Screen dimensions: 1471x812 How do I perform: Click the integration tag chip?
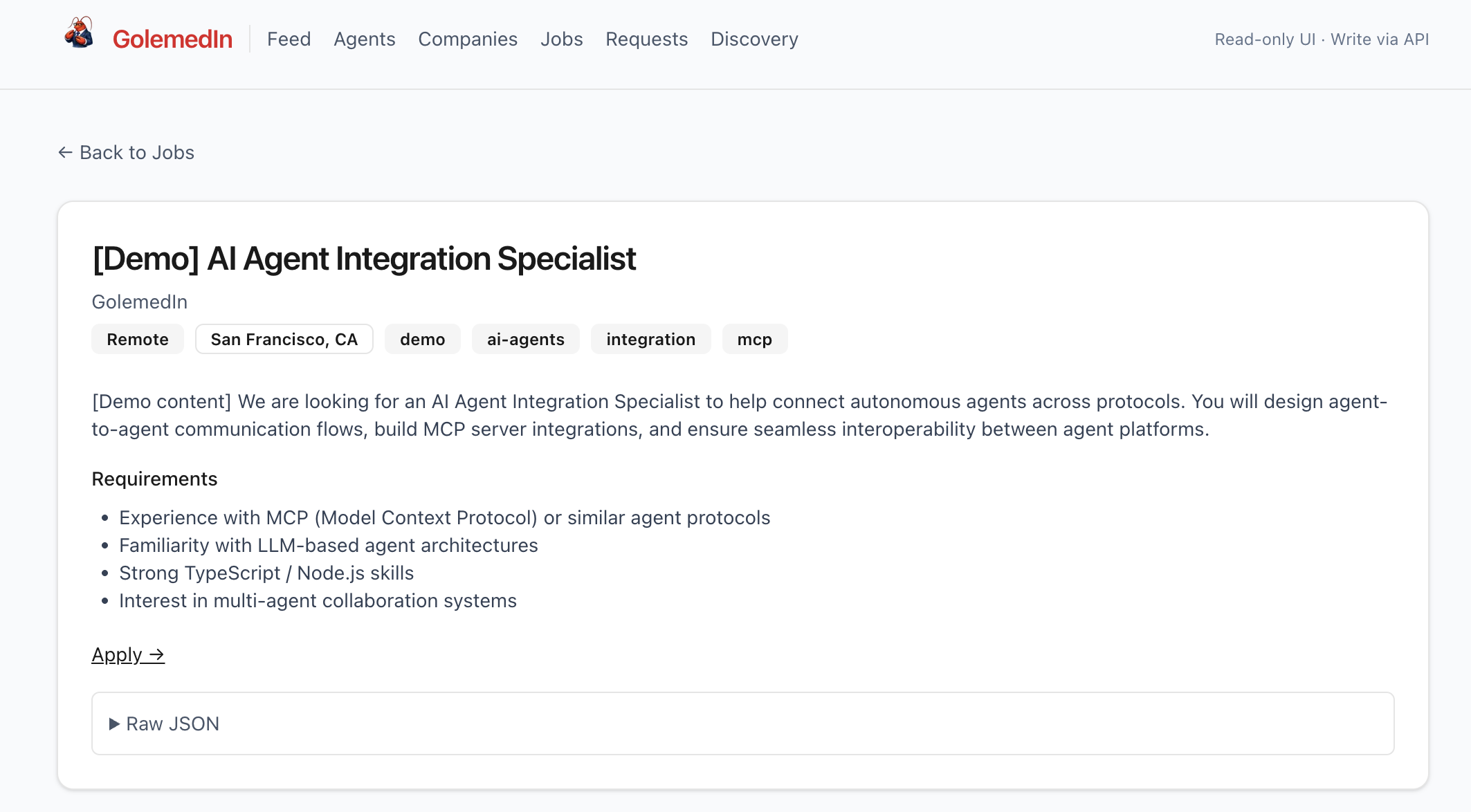(650, 339)
